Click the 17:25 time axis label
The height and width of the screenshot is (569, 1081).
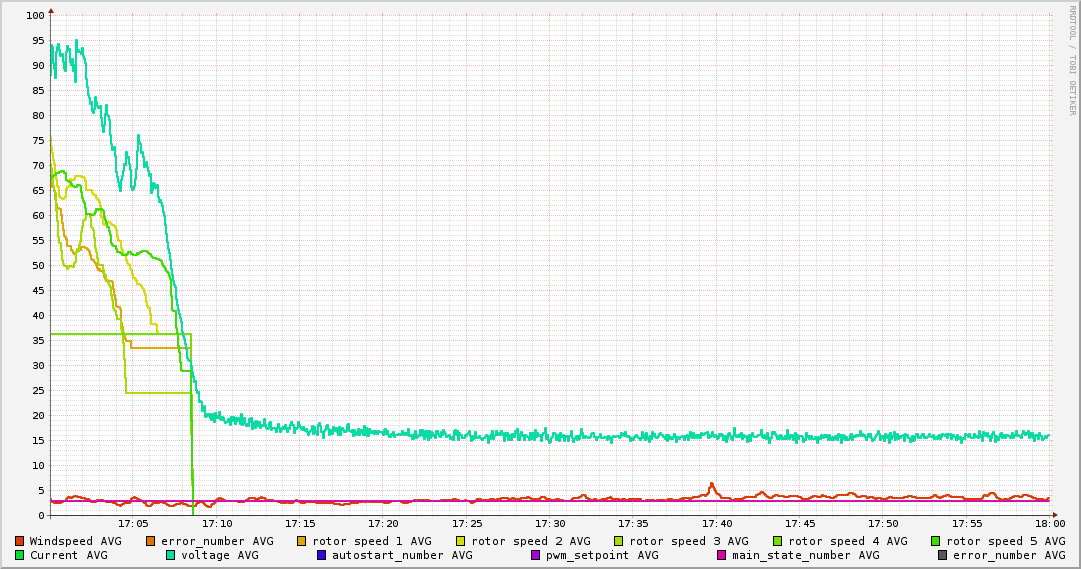467,524
